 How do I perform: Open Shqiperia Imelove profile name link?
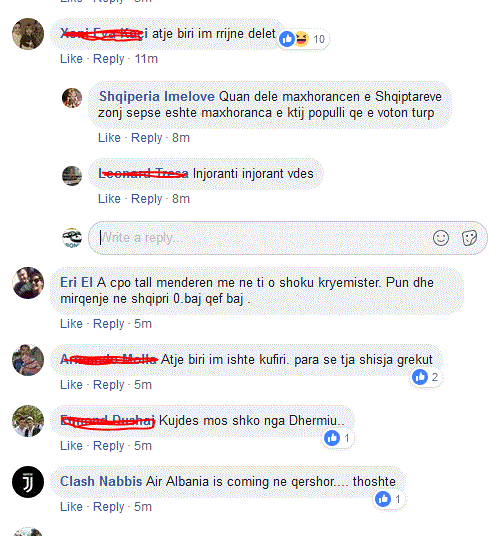157,96
